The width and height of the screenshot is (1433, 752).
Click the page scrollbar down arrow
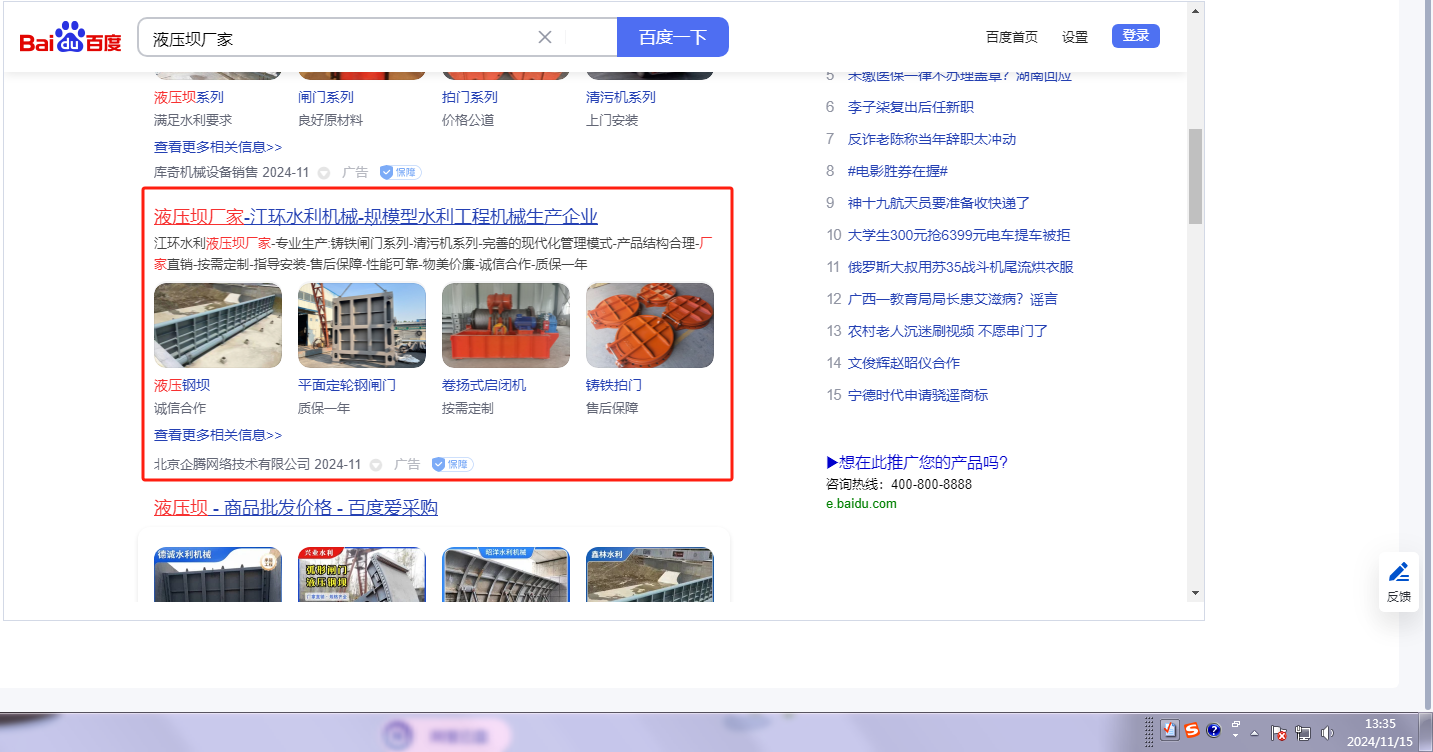click(1195, 593)
